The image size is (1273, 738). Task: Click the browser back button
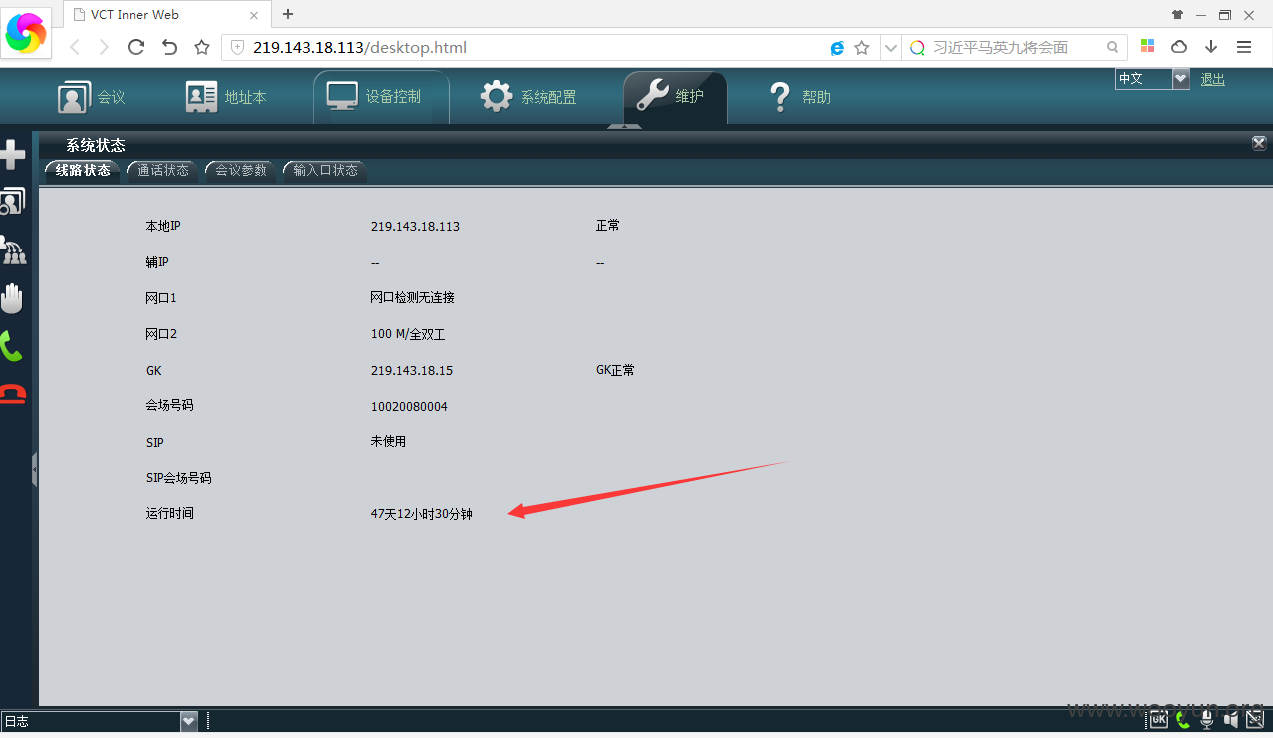[75, 47]
